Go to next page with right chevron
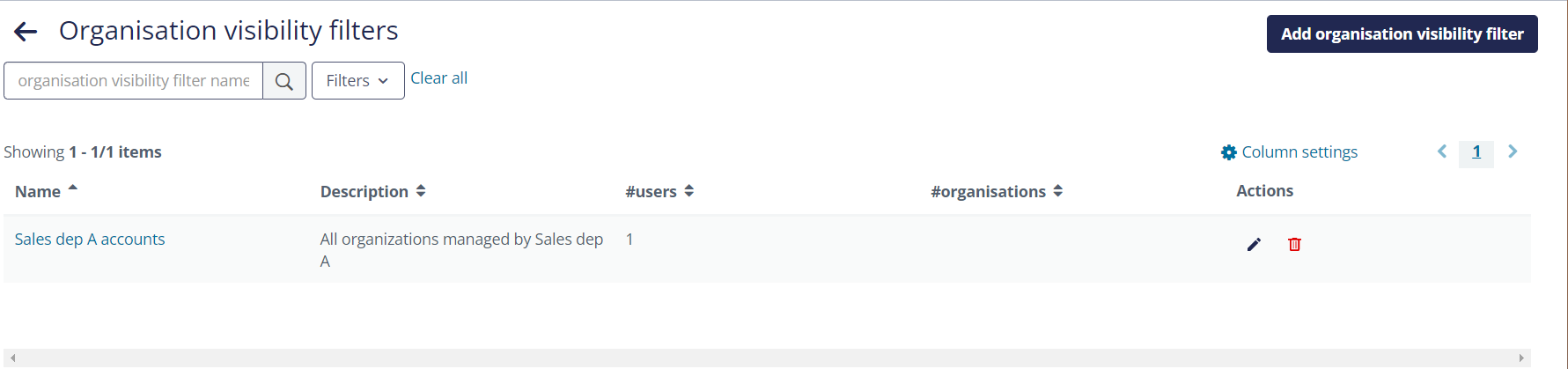1568x369 pixels. (1513, 151)
